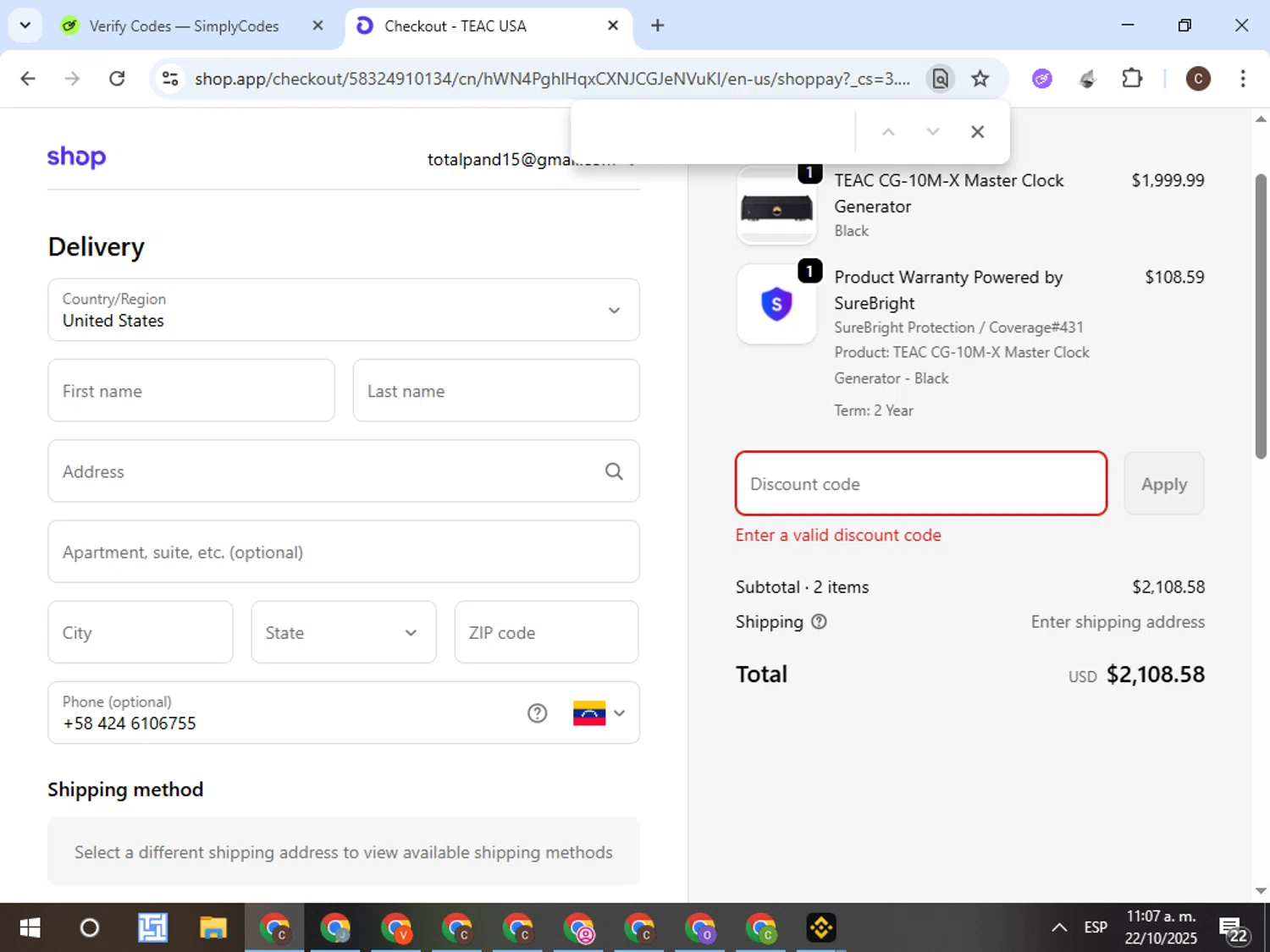Open the Extensions puzzle icon
The image size is (1270, 952).
point(1132,79)
